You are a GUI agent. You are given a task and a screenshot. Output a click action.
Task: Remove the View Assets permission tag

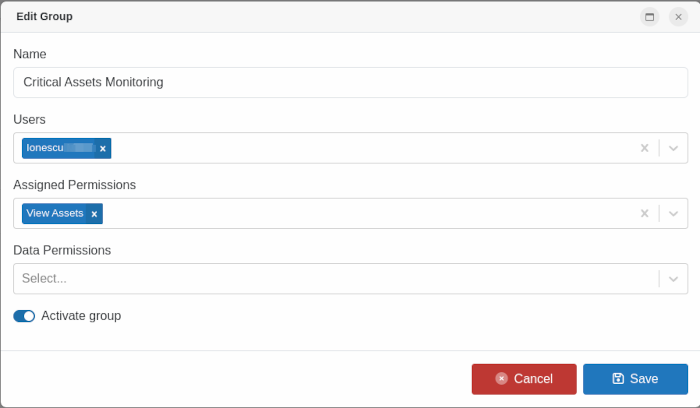[x=94, y=214]
